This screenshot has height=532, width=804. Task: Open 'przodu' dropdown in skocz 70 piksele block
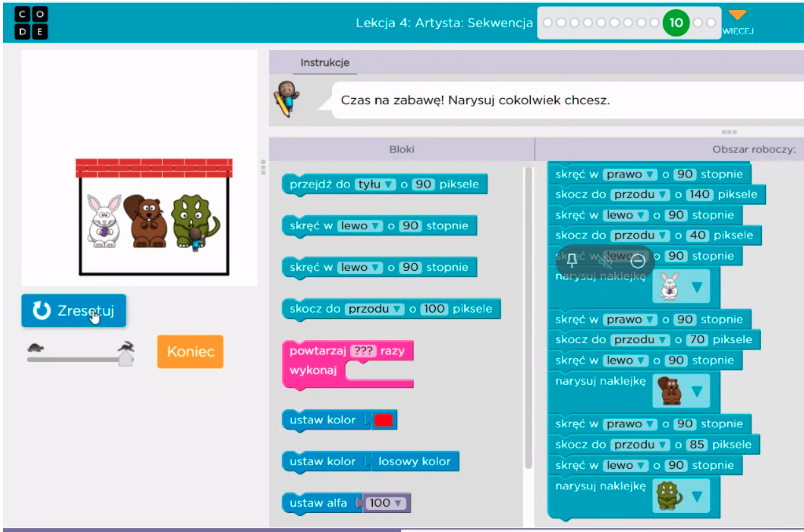pos(640,340)
